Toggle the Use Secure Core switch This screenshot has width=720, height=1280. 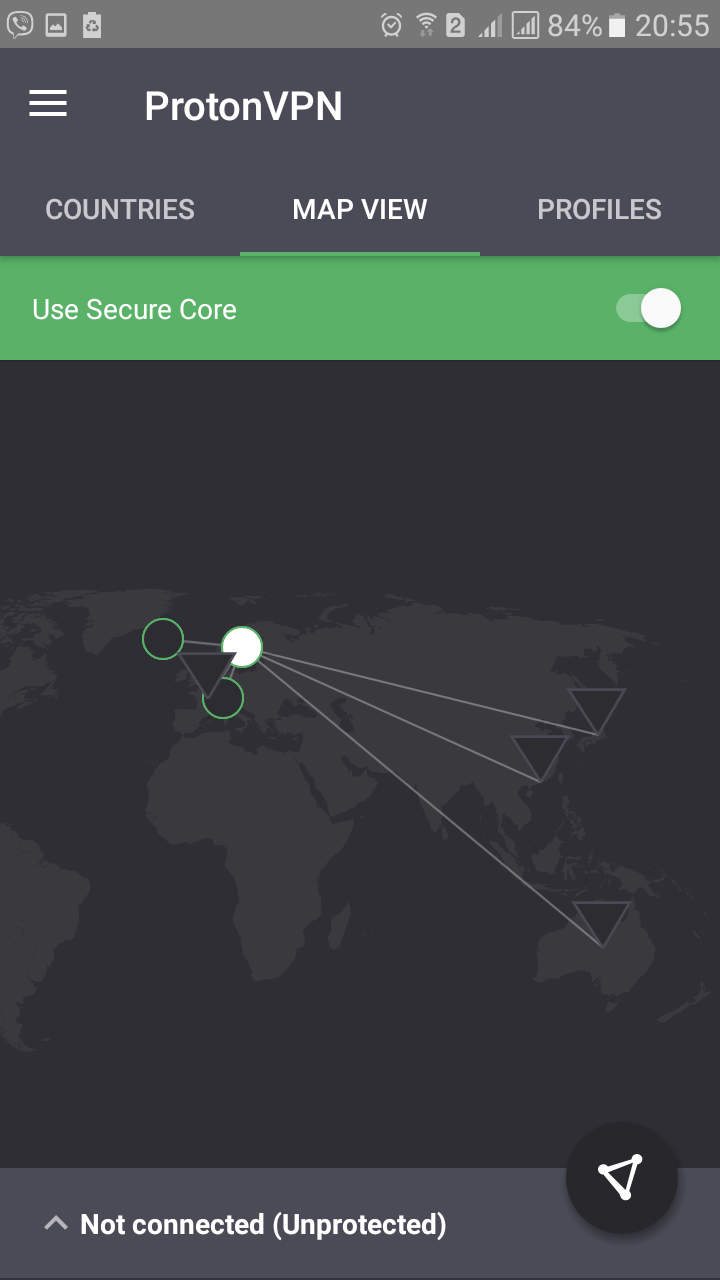(x=648, y=308)
